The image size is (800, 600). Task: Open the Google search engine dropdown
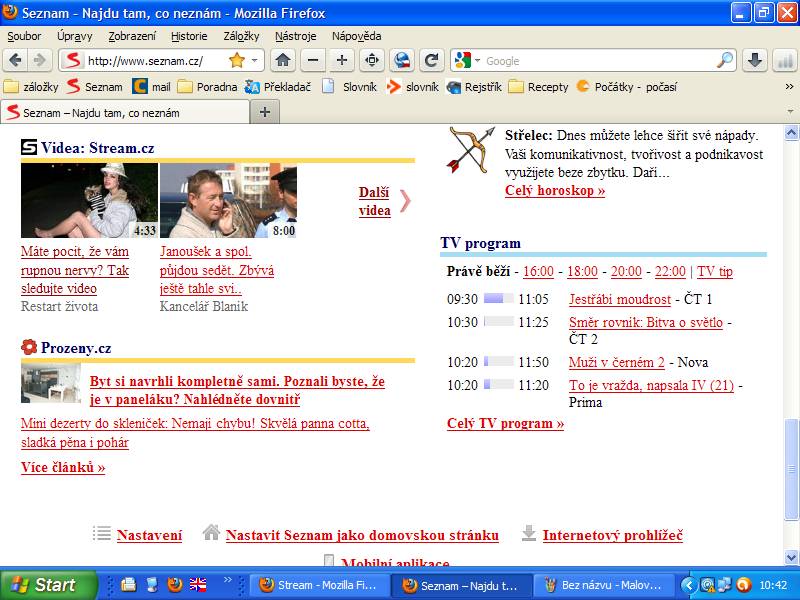pyautogui.click(x=478, y=61)
